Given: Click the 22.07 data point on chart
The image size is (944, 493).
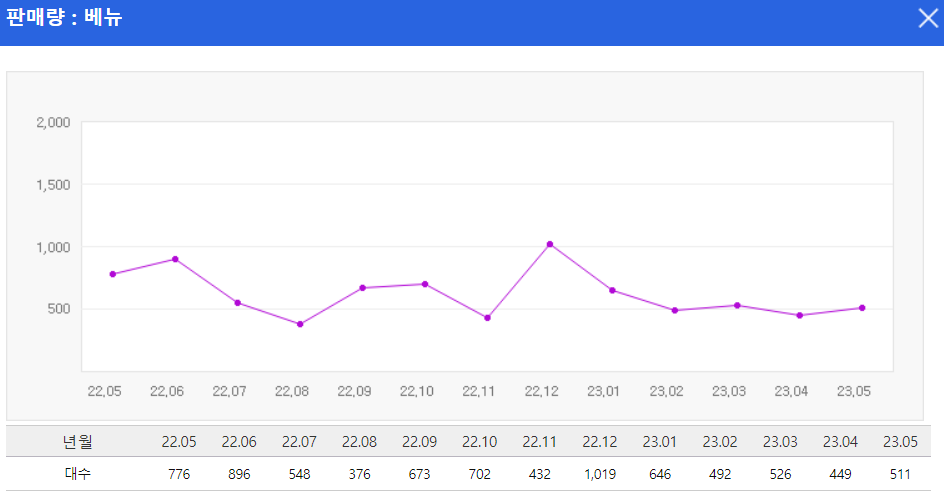Looking at the screenshot, I should pyautogui.click(x=238, y=303).
